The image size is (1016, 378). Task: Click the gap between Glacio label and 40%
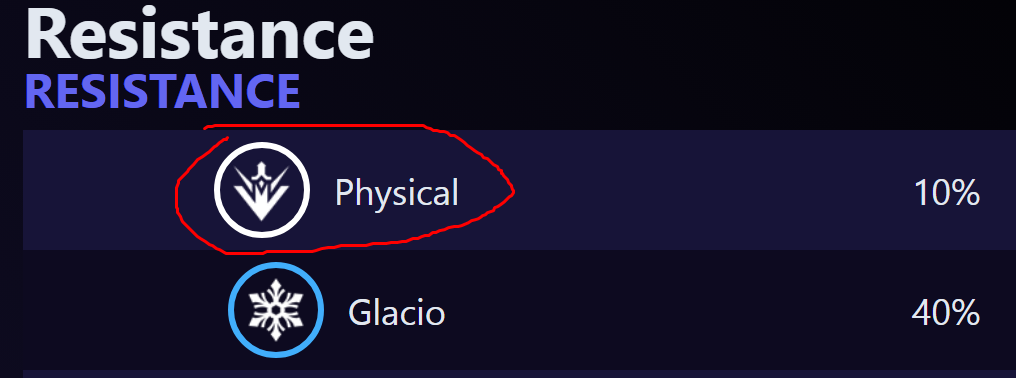pos(677,313)
